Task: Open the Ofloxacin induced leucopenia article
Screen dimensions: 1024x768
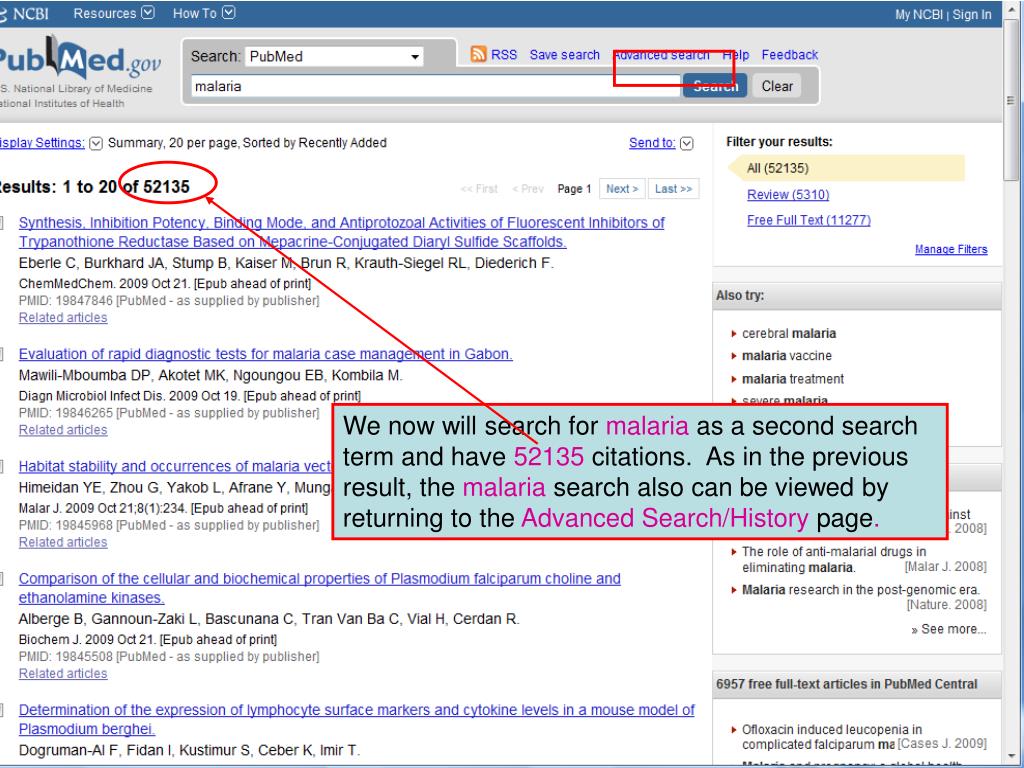Action: (x=831, y=737)
